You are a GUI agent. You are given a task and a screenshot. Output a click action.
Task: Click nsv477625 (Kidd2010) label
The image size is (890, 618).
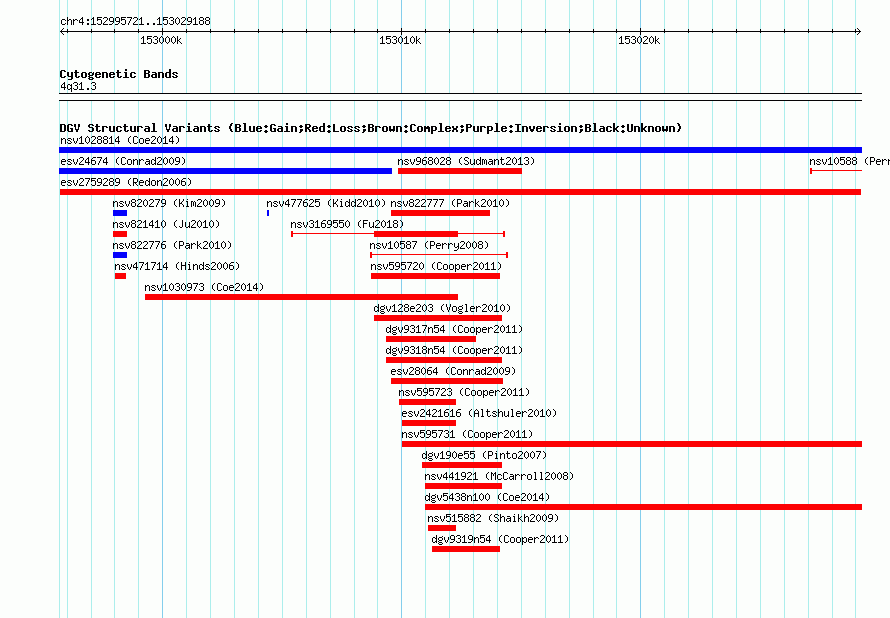[326, 203]
